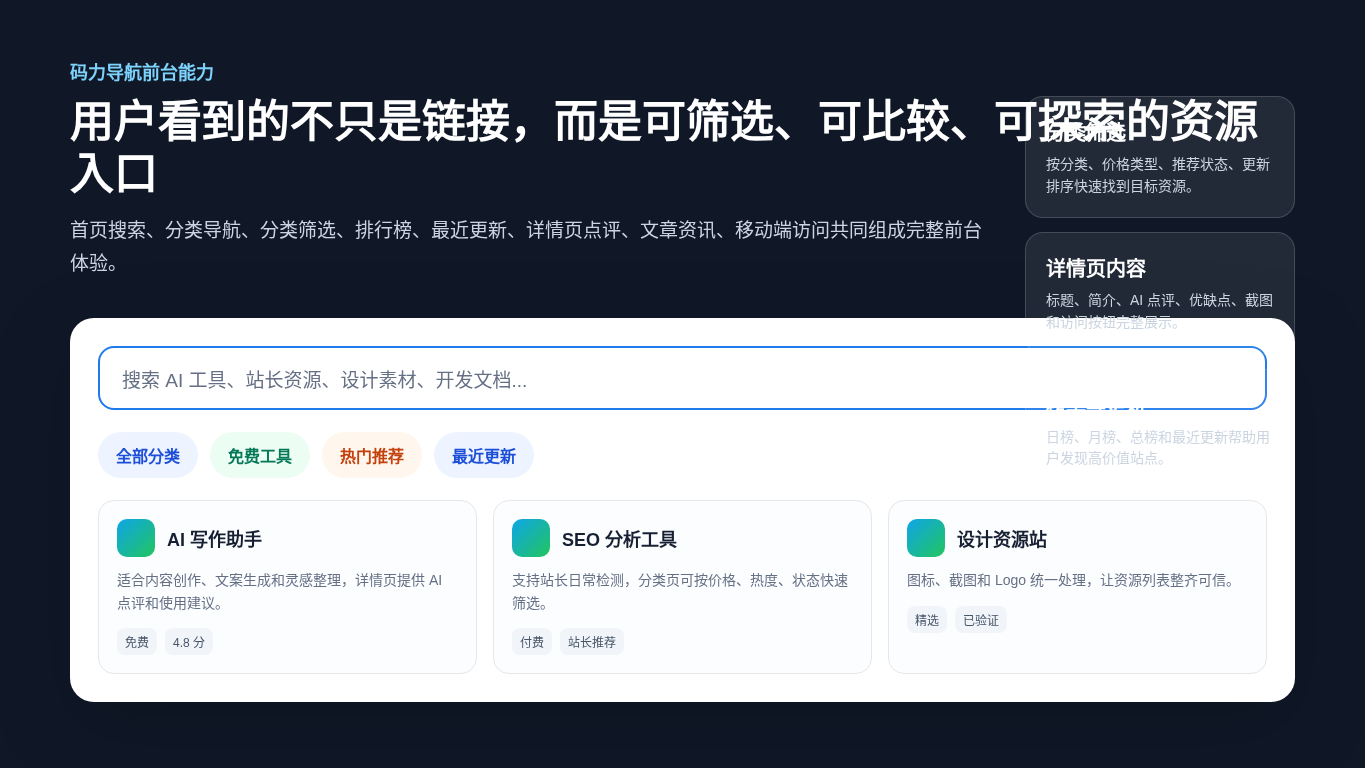Click the 免费 tag on AI 写作助手

tap(137, 642)
